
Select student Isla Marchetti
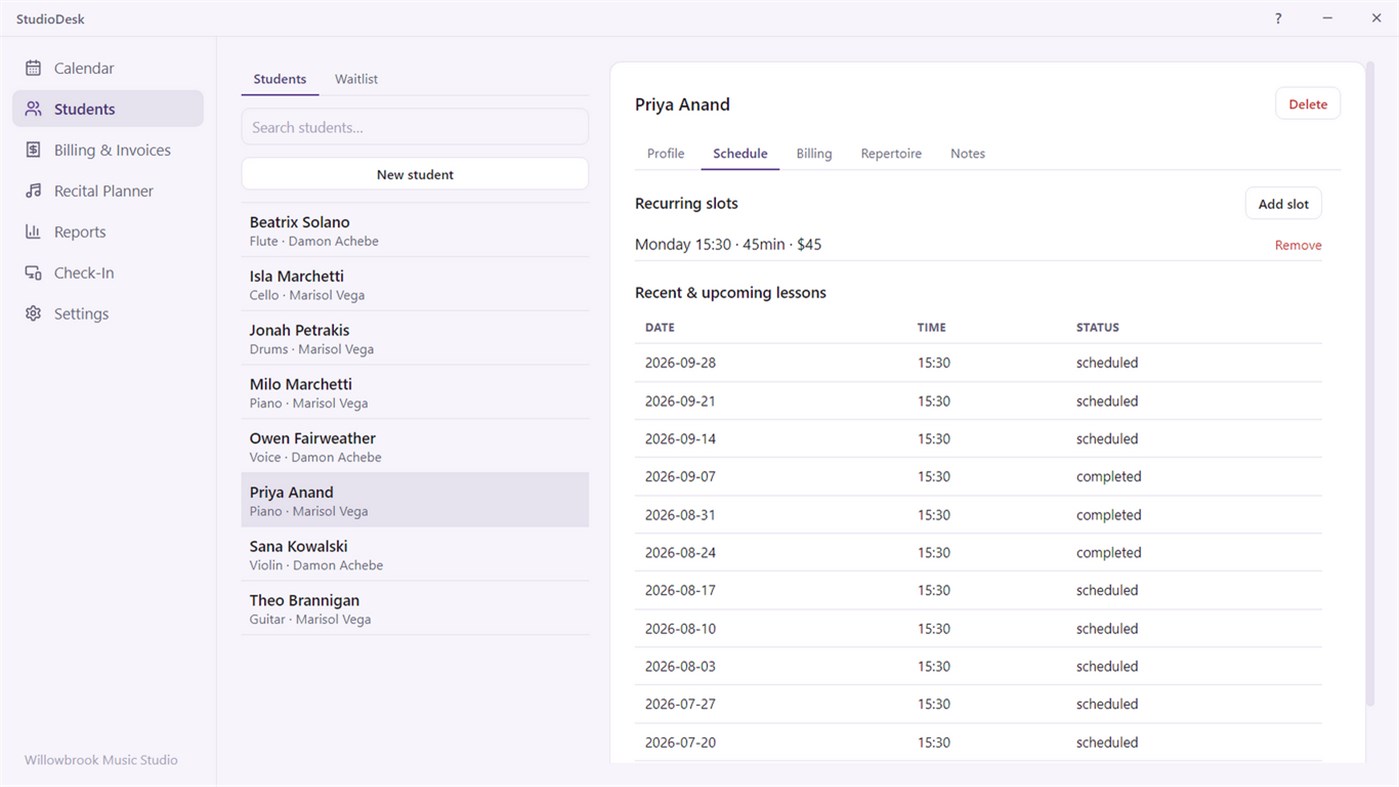(415, 284)
